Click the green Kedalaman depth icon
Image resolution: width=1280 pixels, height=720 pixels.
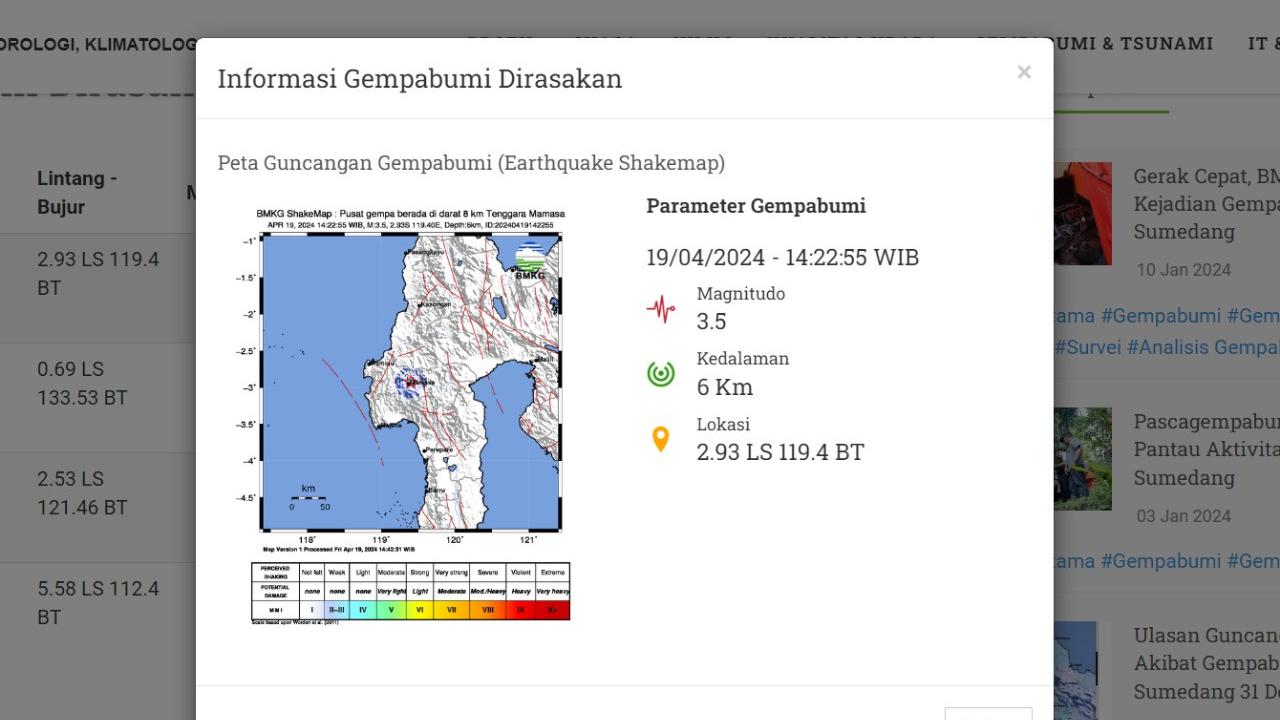coord(661,373)
